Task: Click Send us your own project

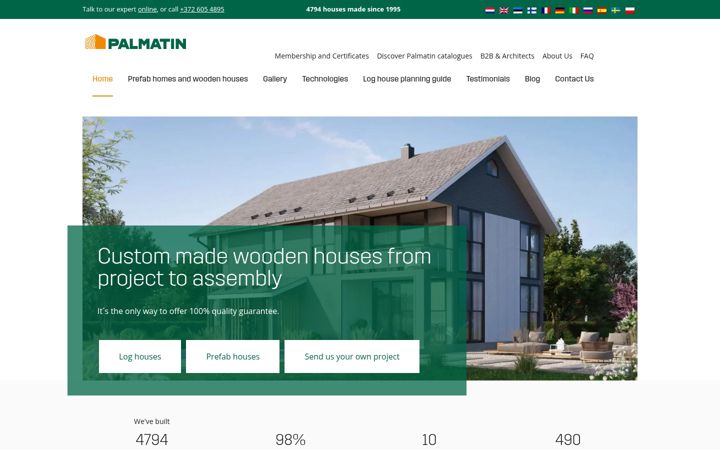Action: [x=352, y=356]
